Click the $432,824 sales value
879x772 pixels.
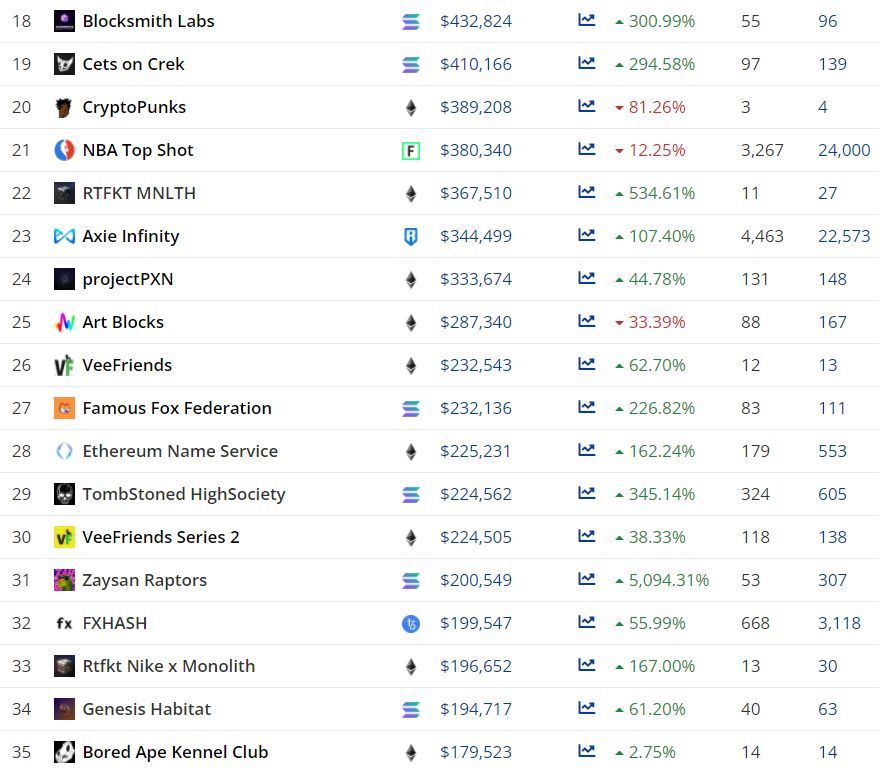coord(476,21)
